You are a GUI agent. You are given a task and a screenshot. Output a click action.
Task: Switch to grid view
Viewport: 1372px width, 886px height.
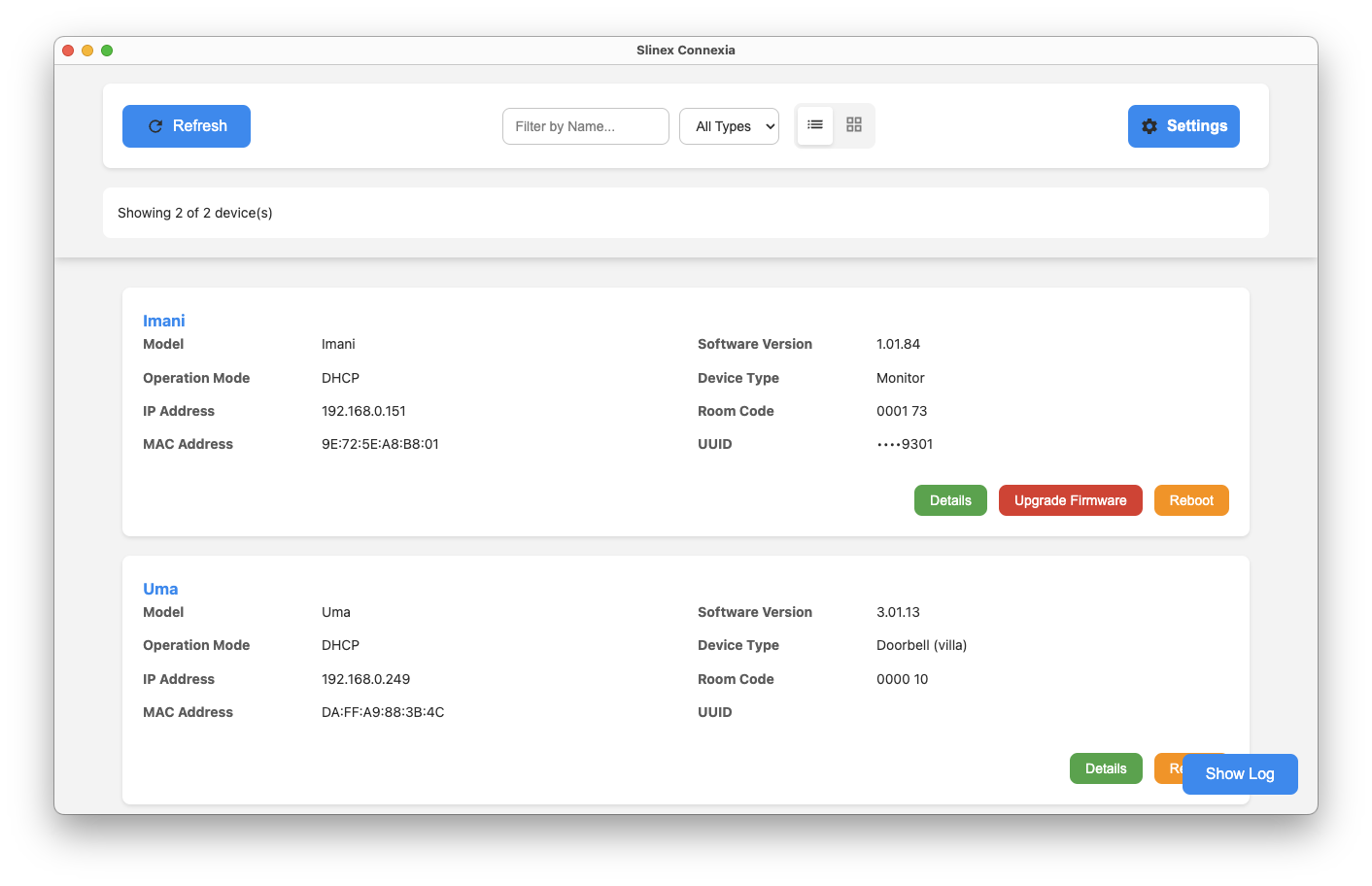[x=854, y=125]
